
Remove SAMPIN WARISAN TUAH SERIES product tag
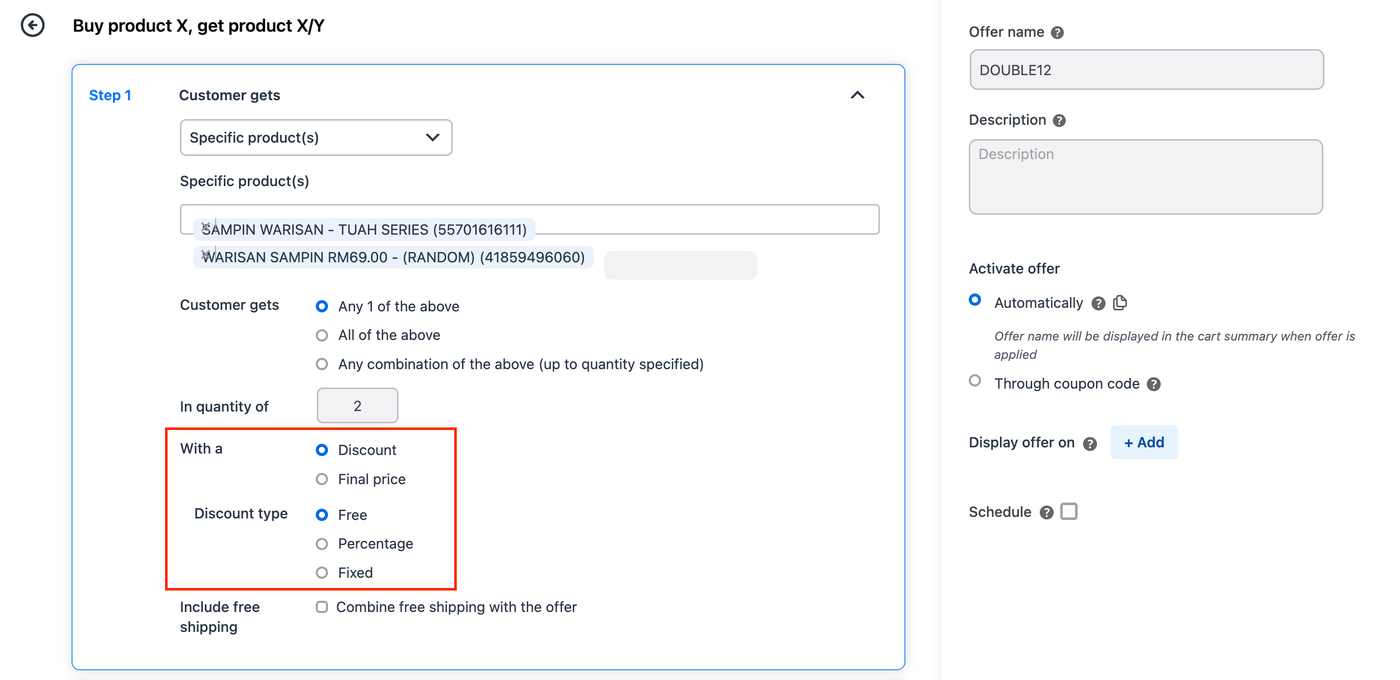[x=207, y=227]
